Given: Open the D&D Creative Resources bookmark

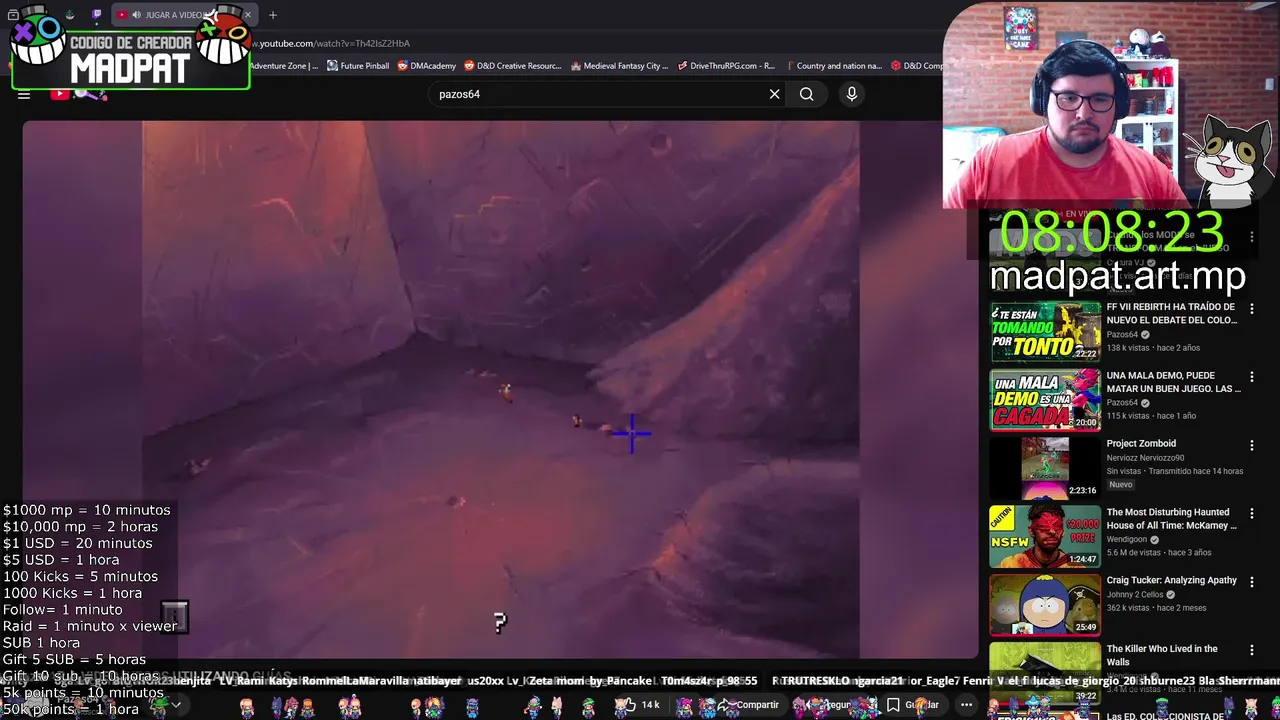Looking at the screenshot, I should (513, 66).
